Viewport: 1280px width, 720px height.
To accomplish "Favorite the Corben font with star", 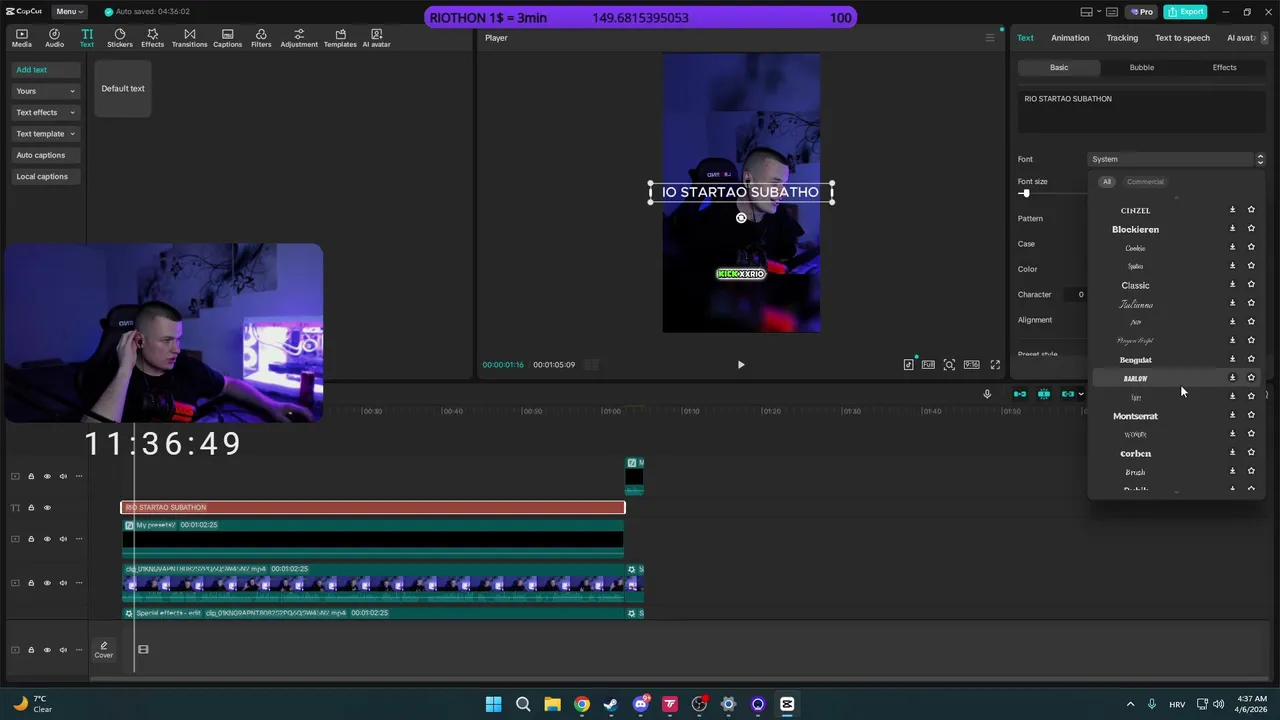I will coord(1251,453).
